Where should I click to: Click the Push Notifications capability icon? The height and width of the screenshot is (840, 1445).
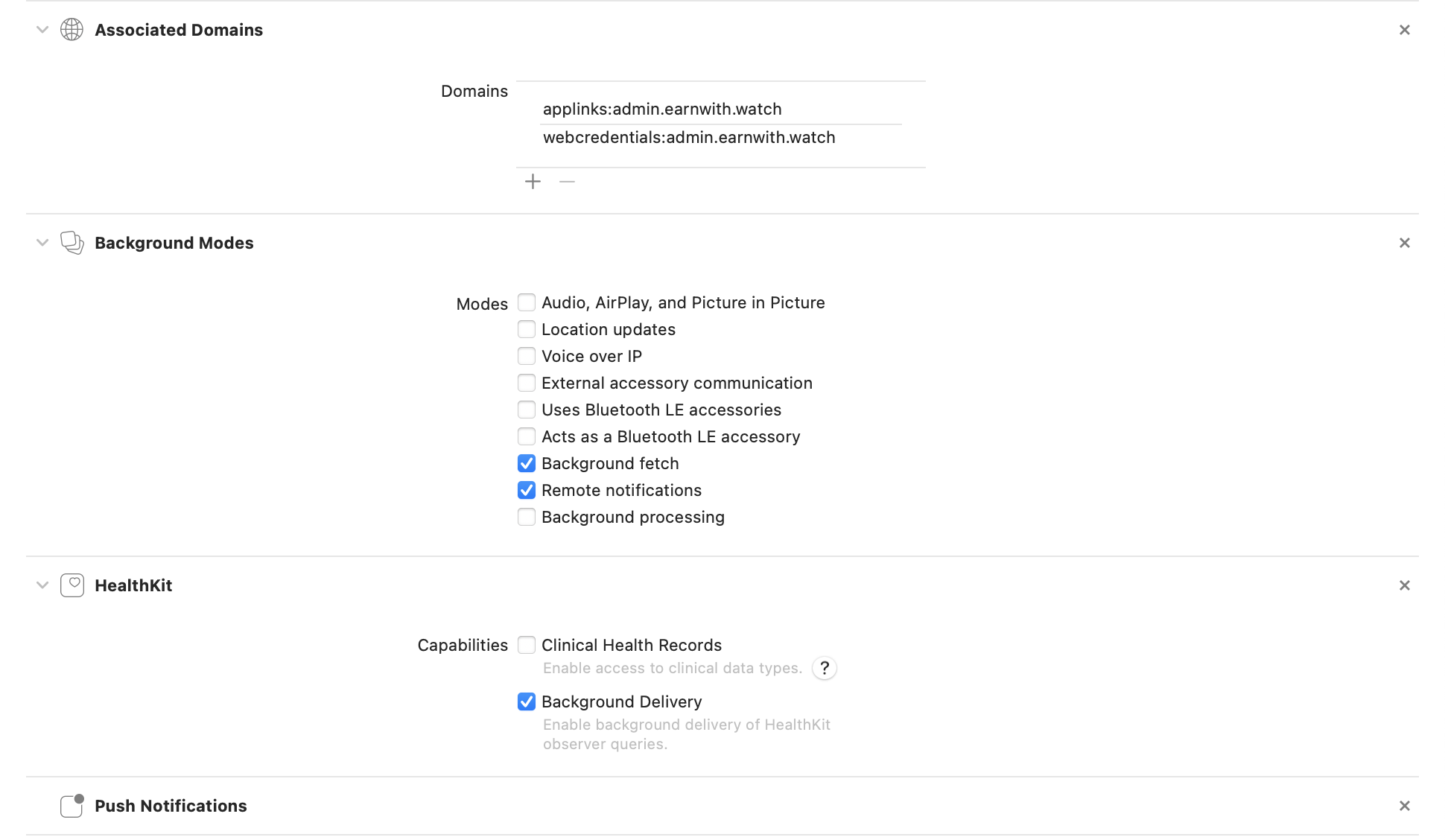[70, 806]
